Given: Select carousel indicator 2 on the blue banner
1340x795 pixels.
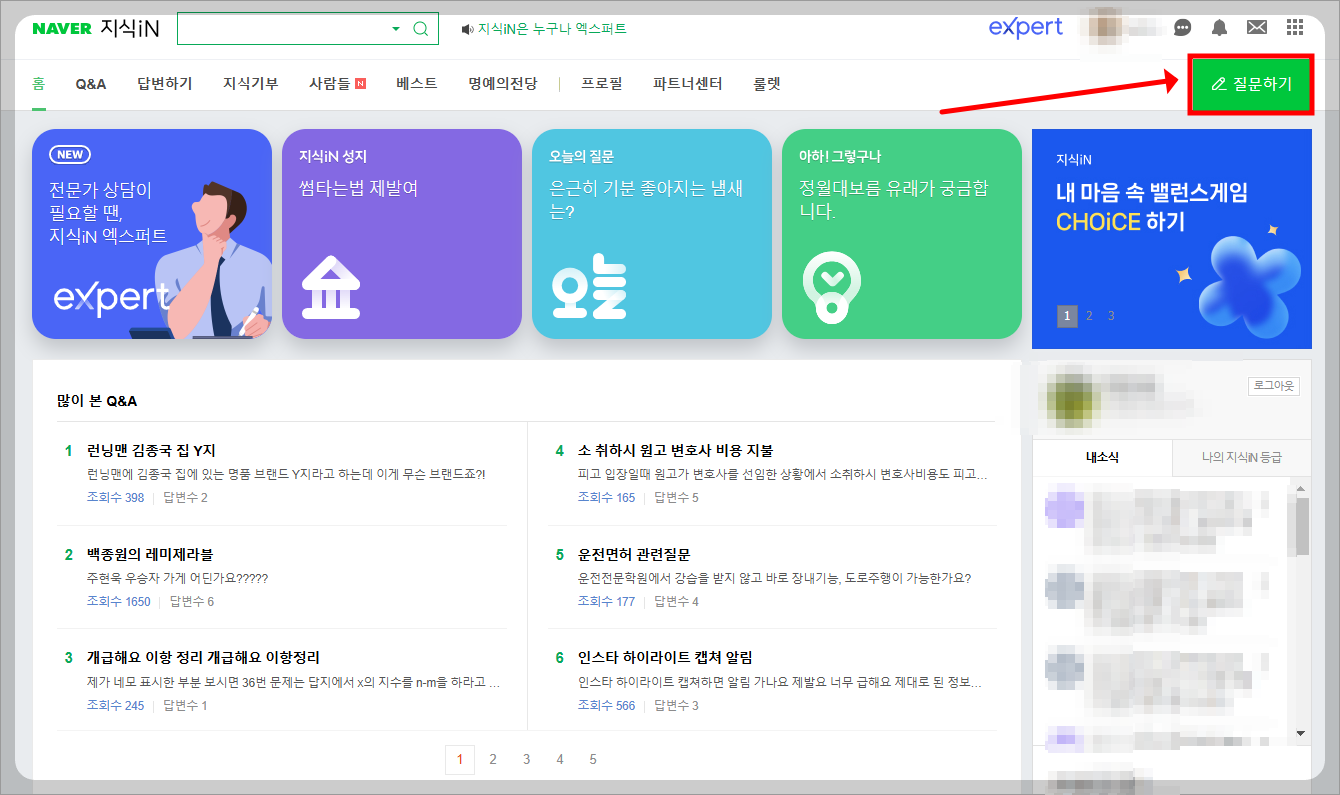Looking at the screenshot, I should tap(1088, 315).
